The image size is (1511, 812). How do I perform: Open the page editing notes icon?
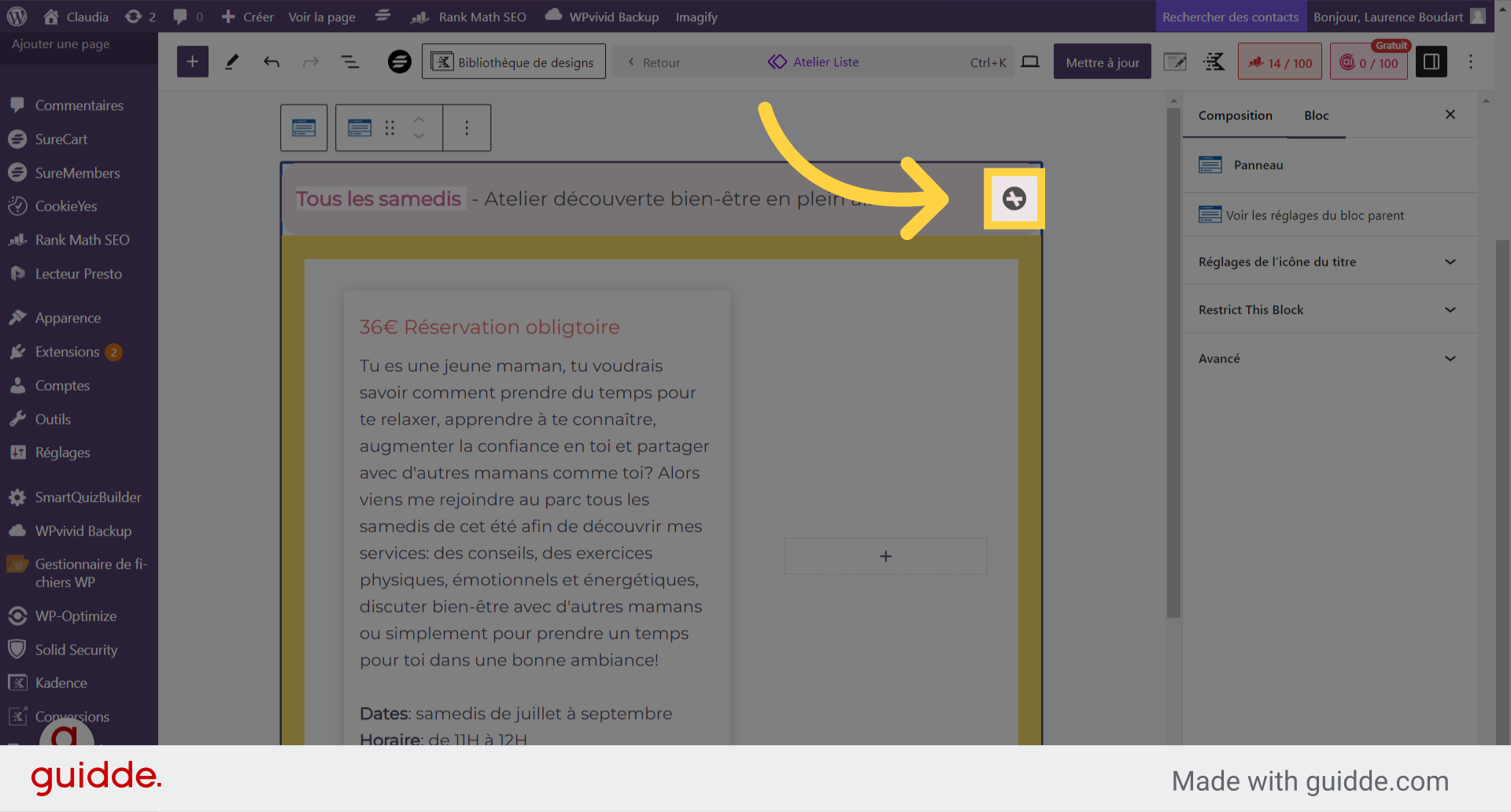(x=1175, y=61)
